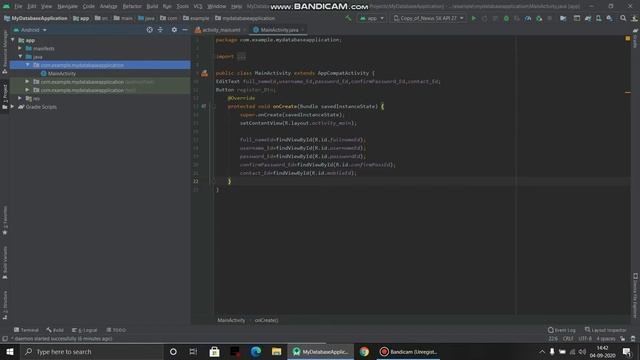Viewport: 640px width, 360px height.
Task: Open Microsoft Edge from the taskbar
Action: (x=256, y=351)
